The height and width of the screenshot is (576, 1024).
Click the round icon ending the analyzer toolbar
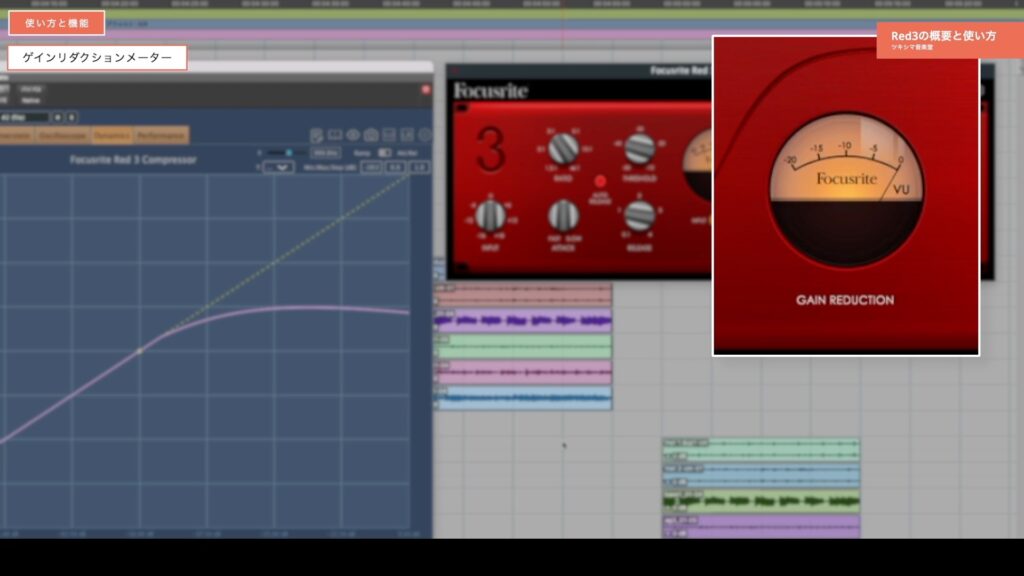(425, 135)
